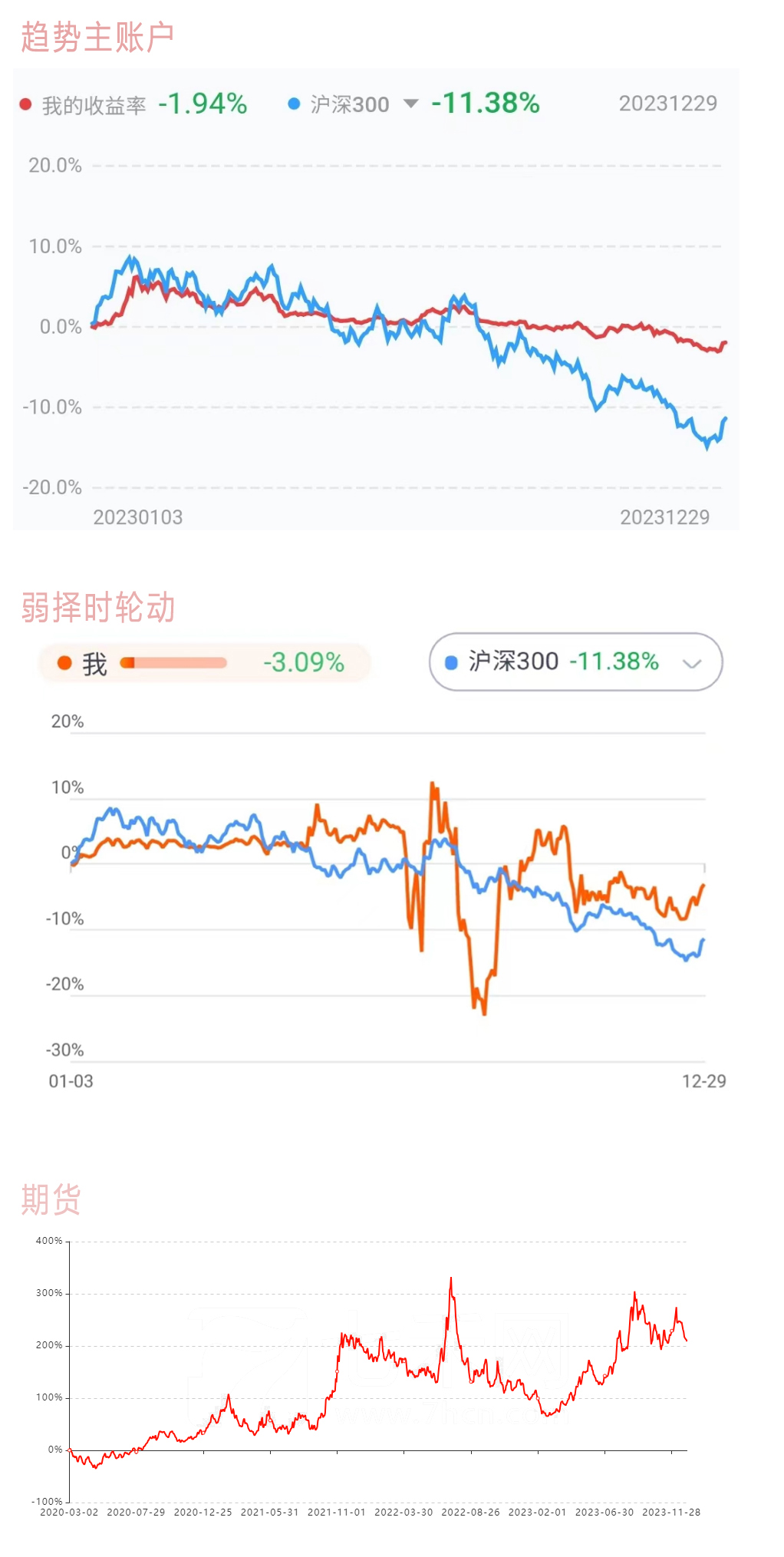
Task: Click the 2023-11-28 axis label in 期货 chart
Action: click(x=670, y=1512)
